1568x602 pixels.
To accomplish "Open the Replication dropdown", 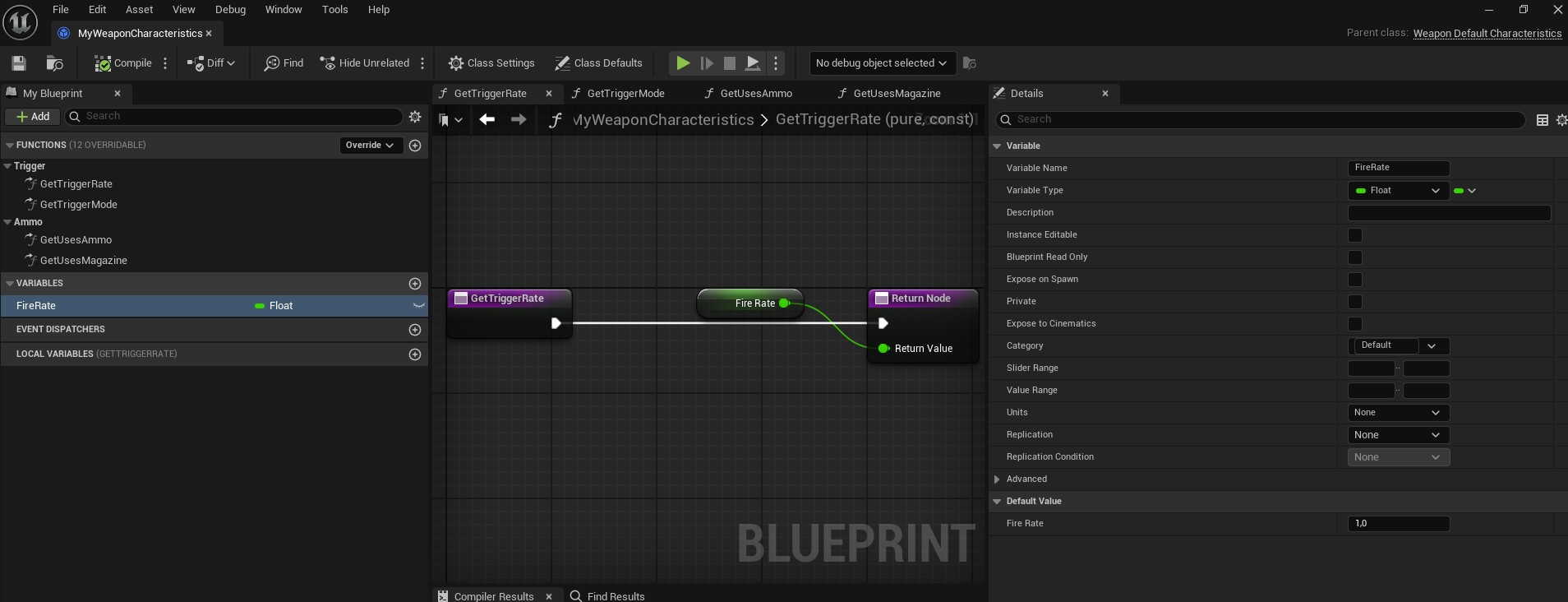I will (1399, 435).
